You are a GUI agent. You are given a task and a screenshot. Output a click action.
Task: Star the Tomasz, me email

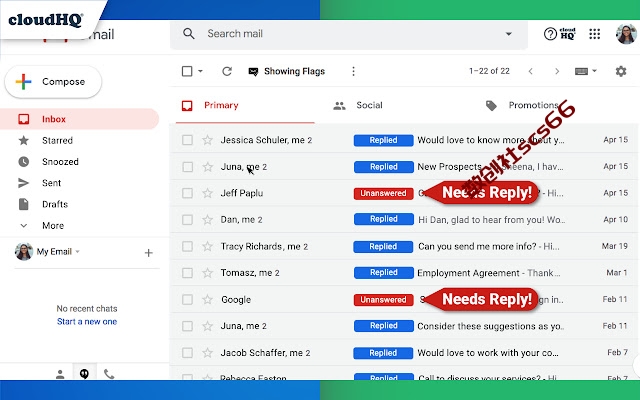point(207,273)
